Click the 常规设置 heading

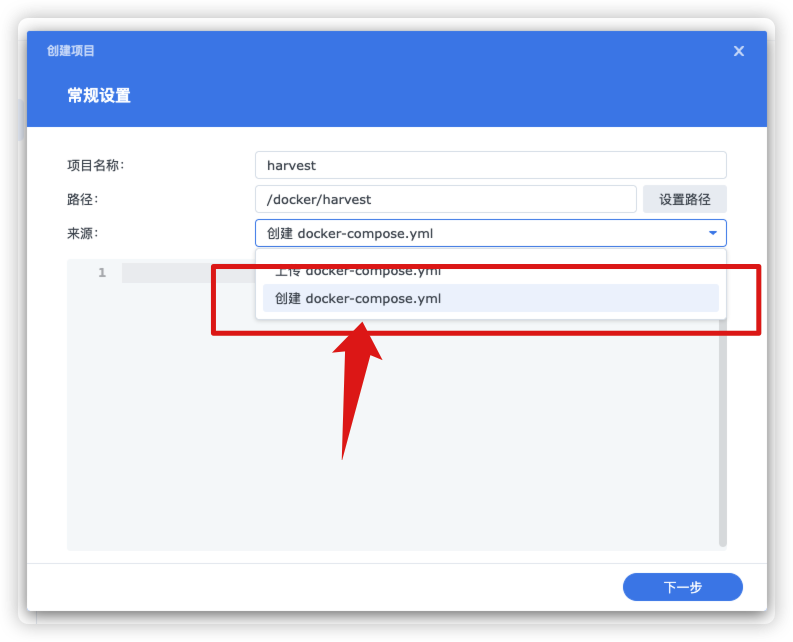[x=99, y=96]
